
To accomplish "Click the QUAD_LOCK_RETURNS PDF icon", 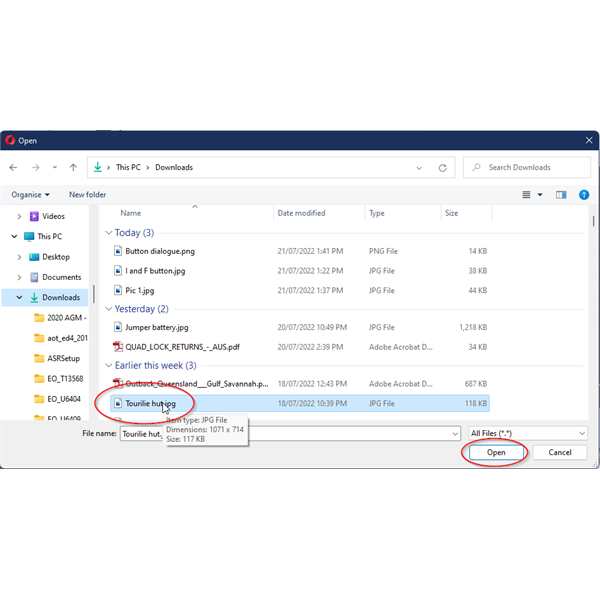I will click(118, 347).
